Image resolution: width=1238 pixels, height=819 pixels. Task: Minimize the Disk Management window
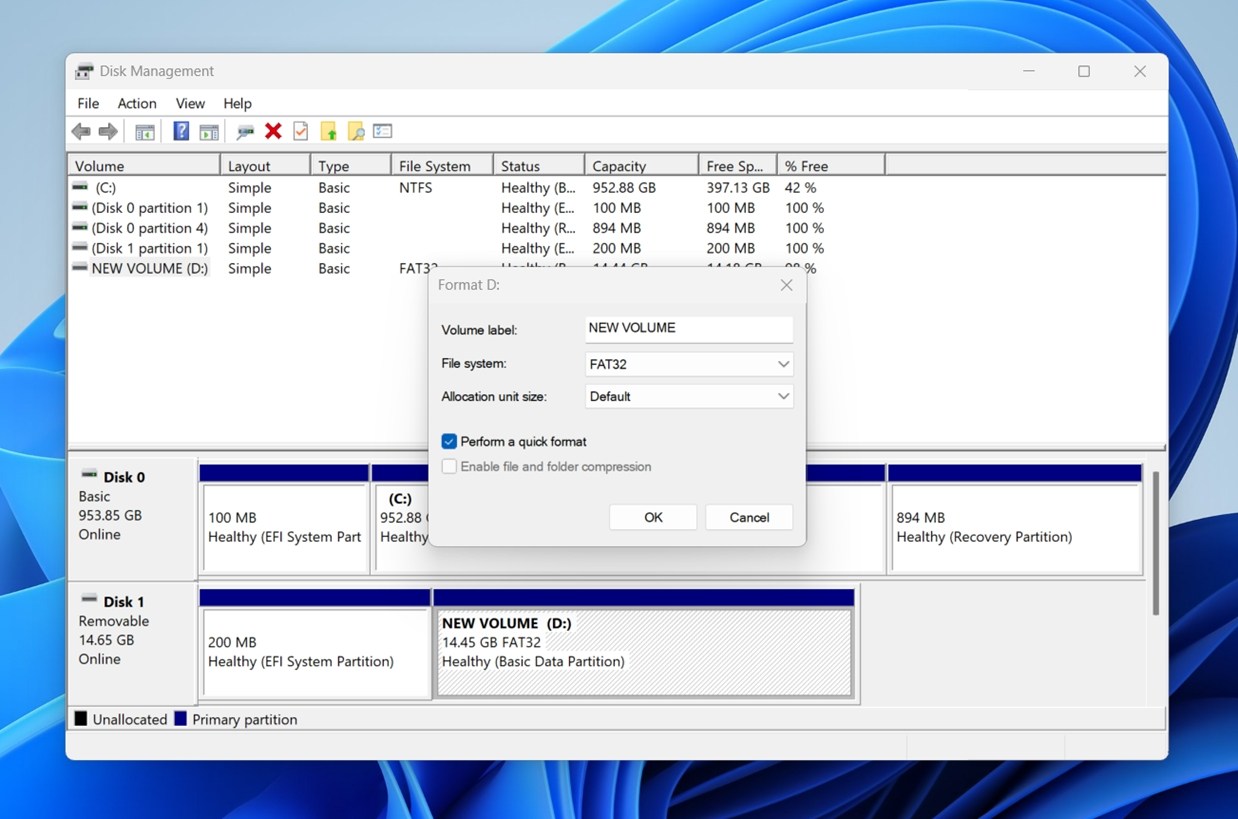[x=1028, y=71]
